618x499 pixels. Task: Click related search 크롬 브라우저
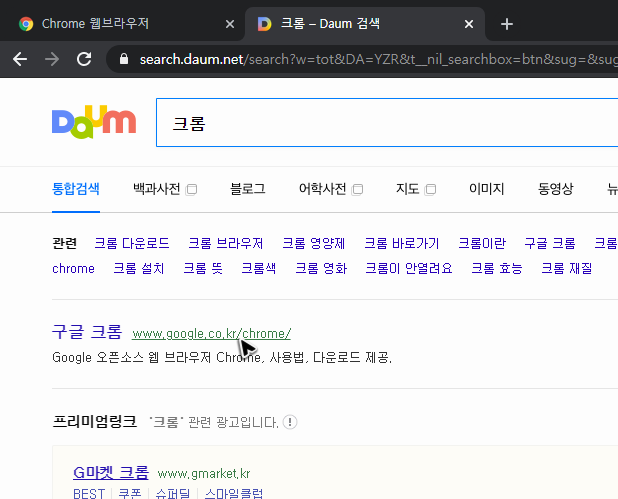[x=226, y=244]
